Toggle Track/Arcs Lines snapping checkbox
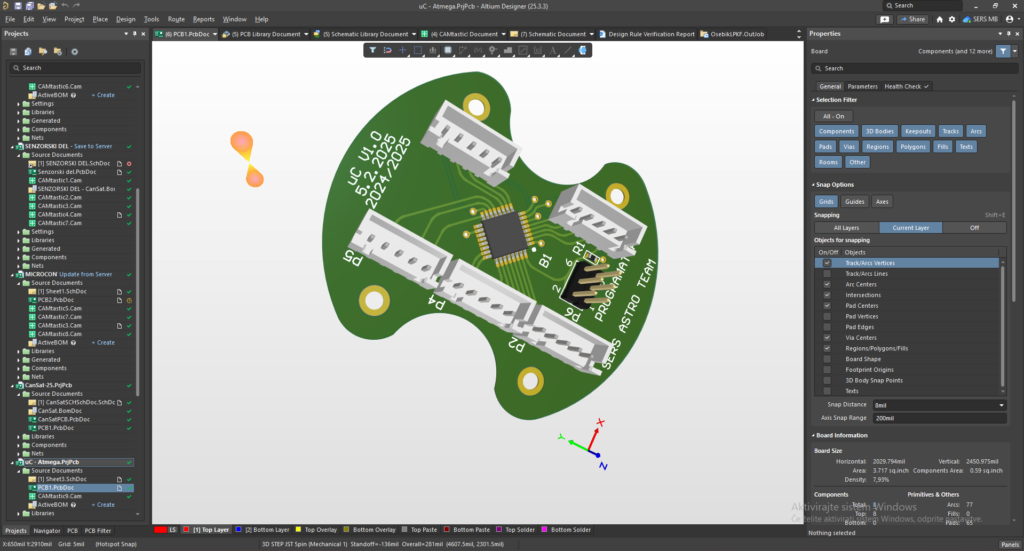The image size is (1024, 551). point(826,273)
